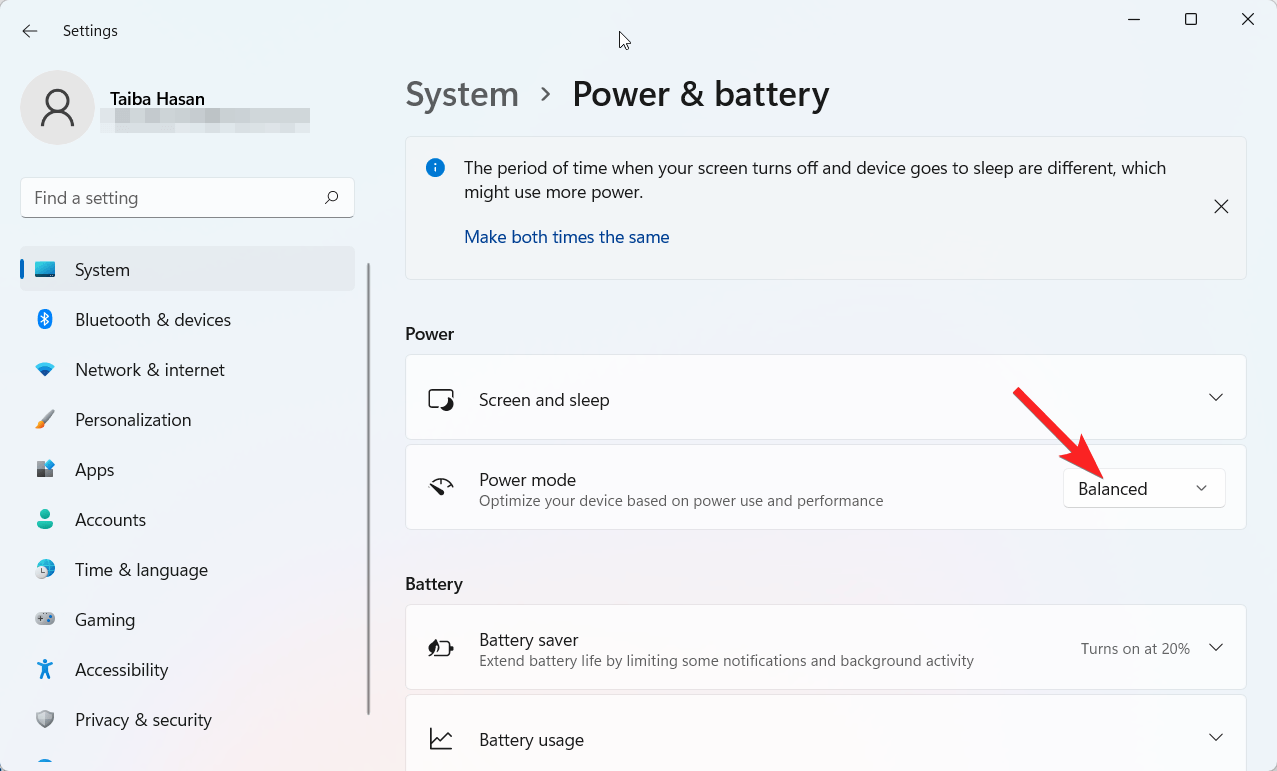Screen dimensions: 1277x771
Task: Click the Make both times the same link
Action: coord(566,237)
